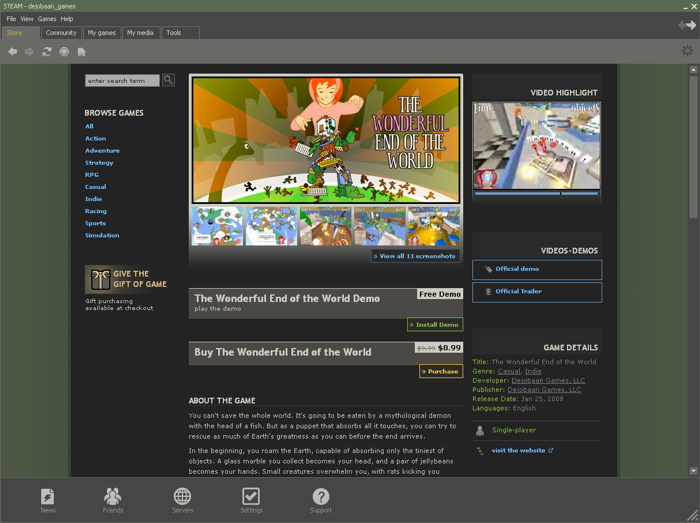This screenshot has height=523, width=700.
Task: Browse All games
Action: [89, 126]
